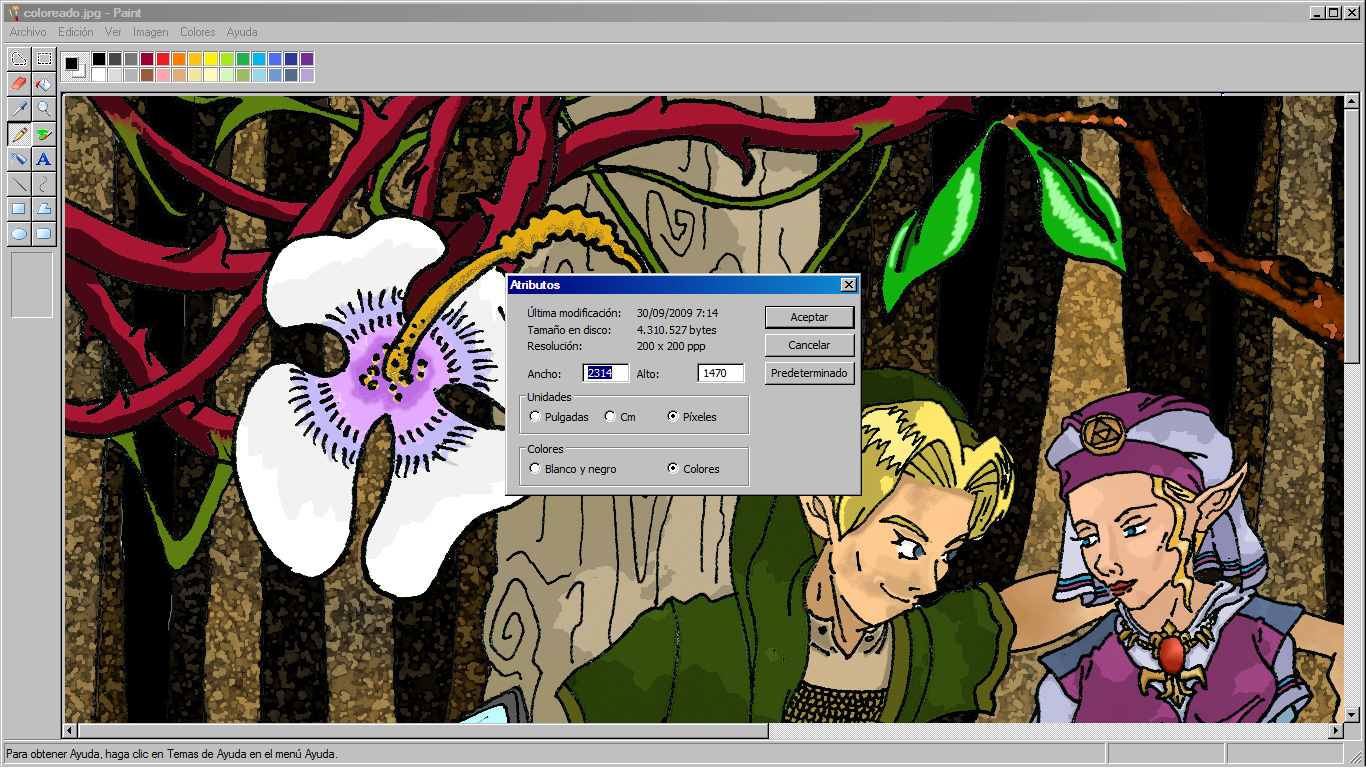
Task: Select the Ellipse shape tool
Action: 18,233
